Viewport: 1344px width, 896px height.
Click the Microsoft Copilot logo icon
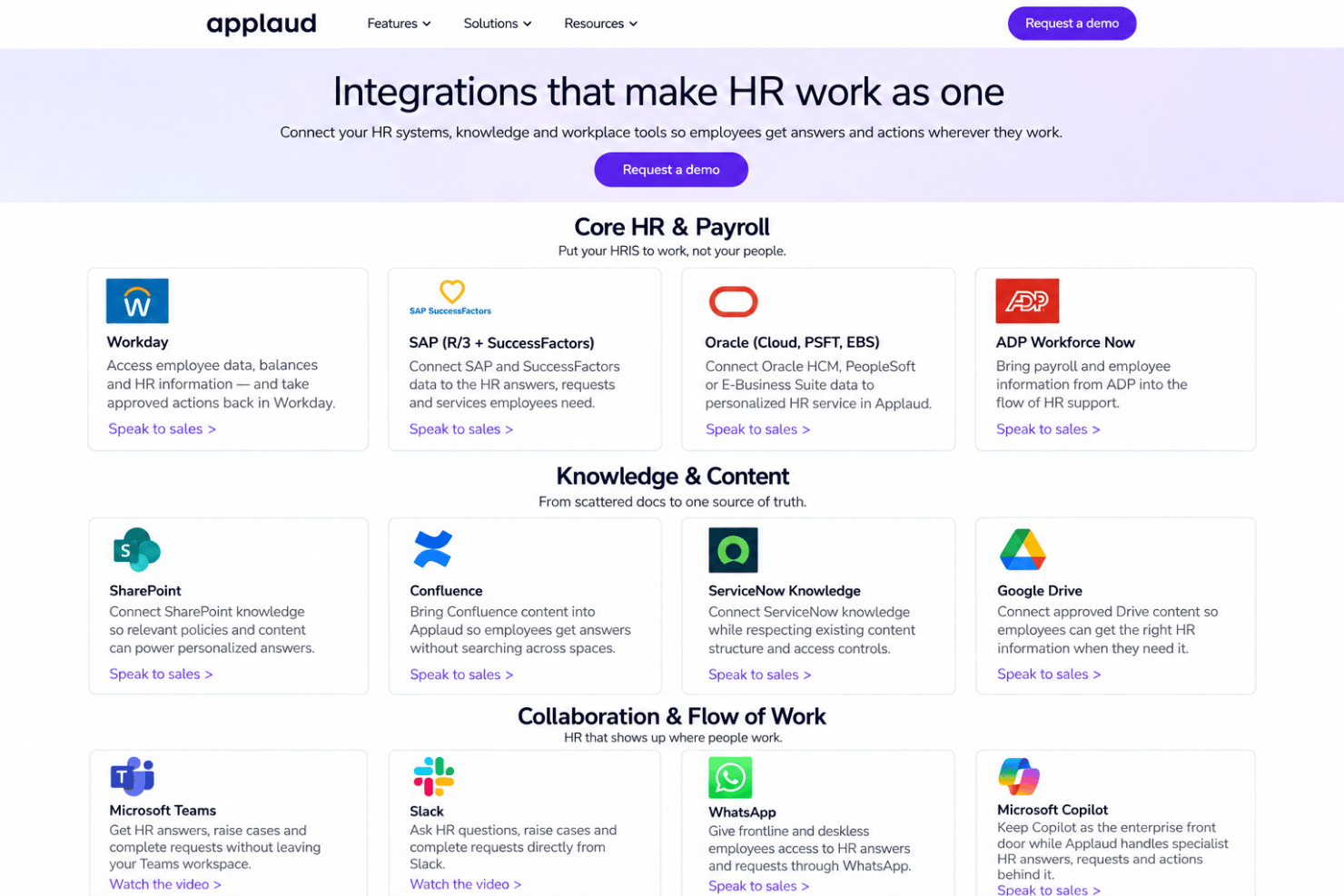tap(1019, 776)
